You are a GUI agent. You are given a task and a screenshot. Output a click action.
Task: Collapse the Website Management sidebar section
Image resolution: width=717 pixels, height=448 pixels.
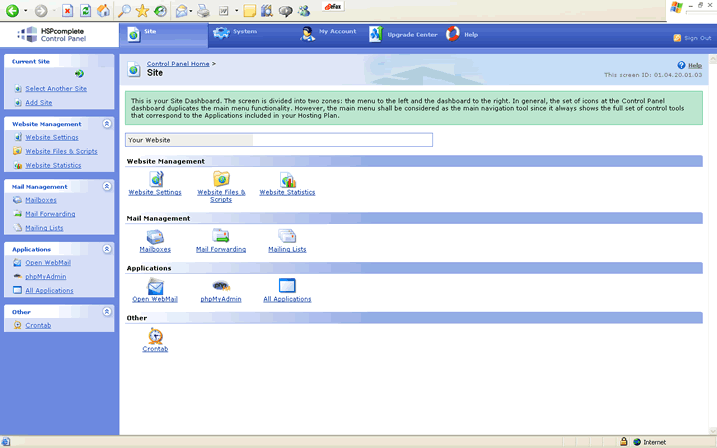[106, 124]
